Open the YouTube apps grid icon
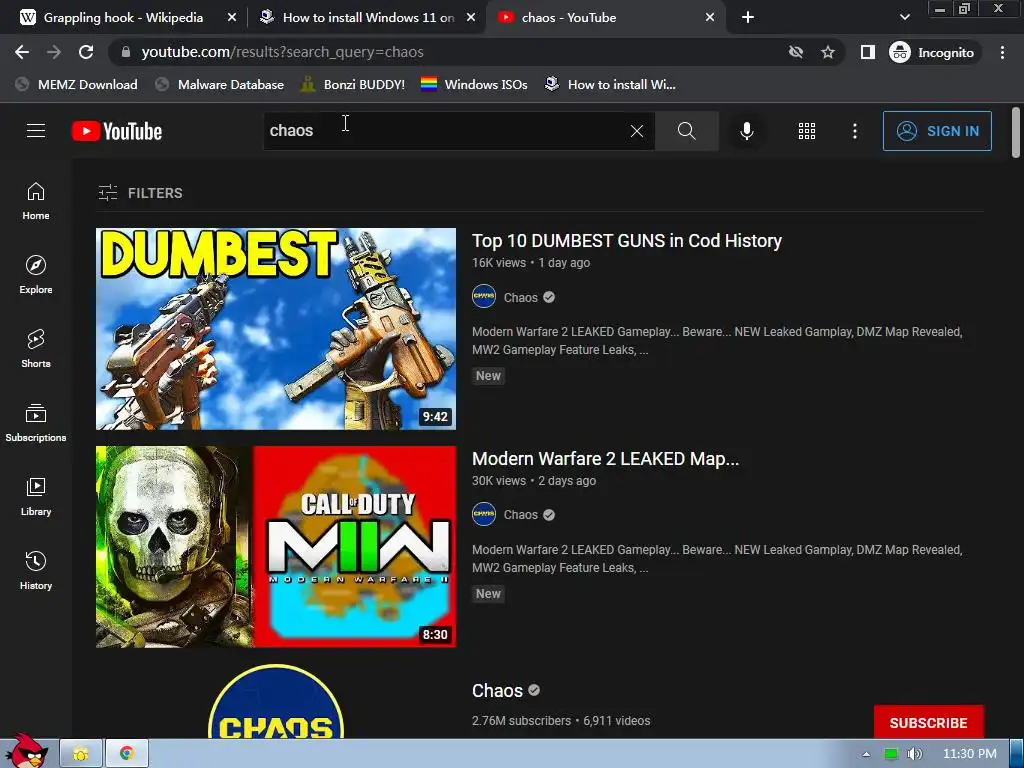 (807, 131)
